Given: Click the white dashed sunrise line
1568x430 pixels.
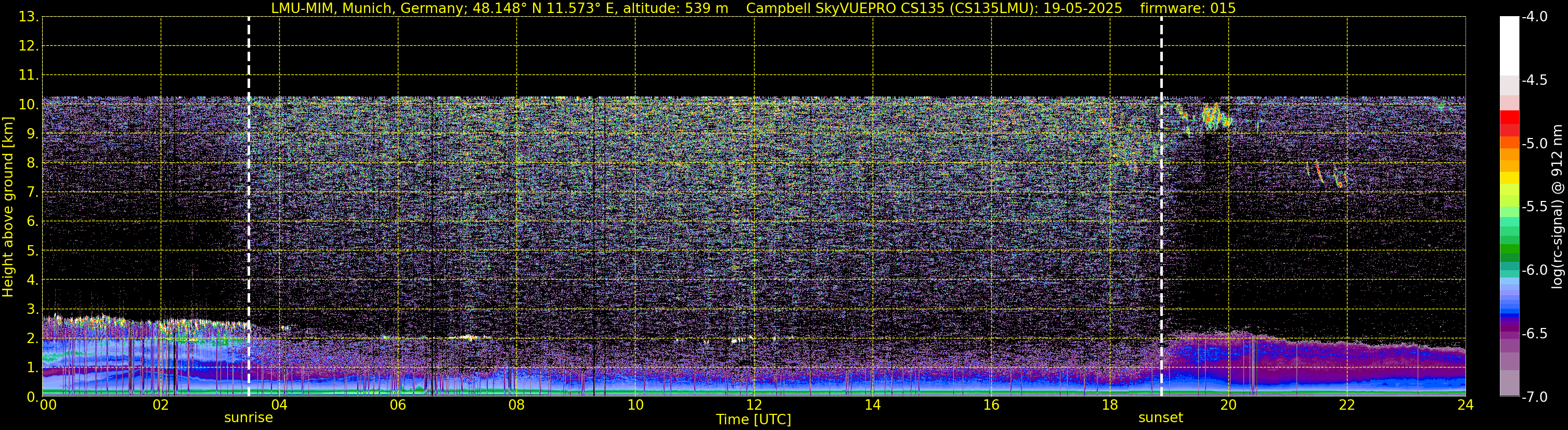Looking at the screenshot, I should (249, 207).
